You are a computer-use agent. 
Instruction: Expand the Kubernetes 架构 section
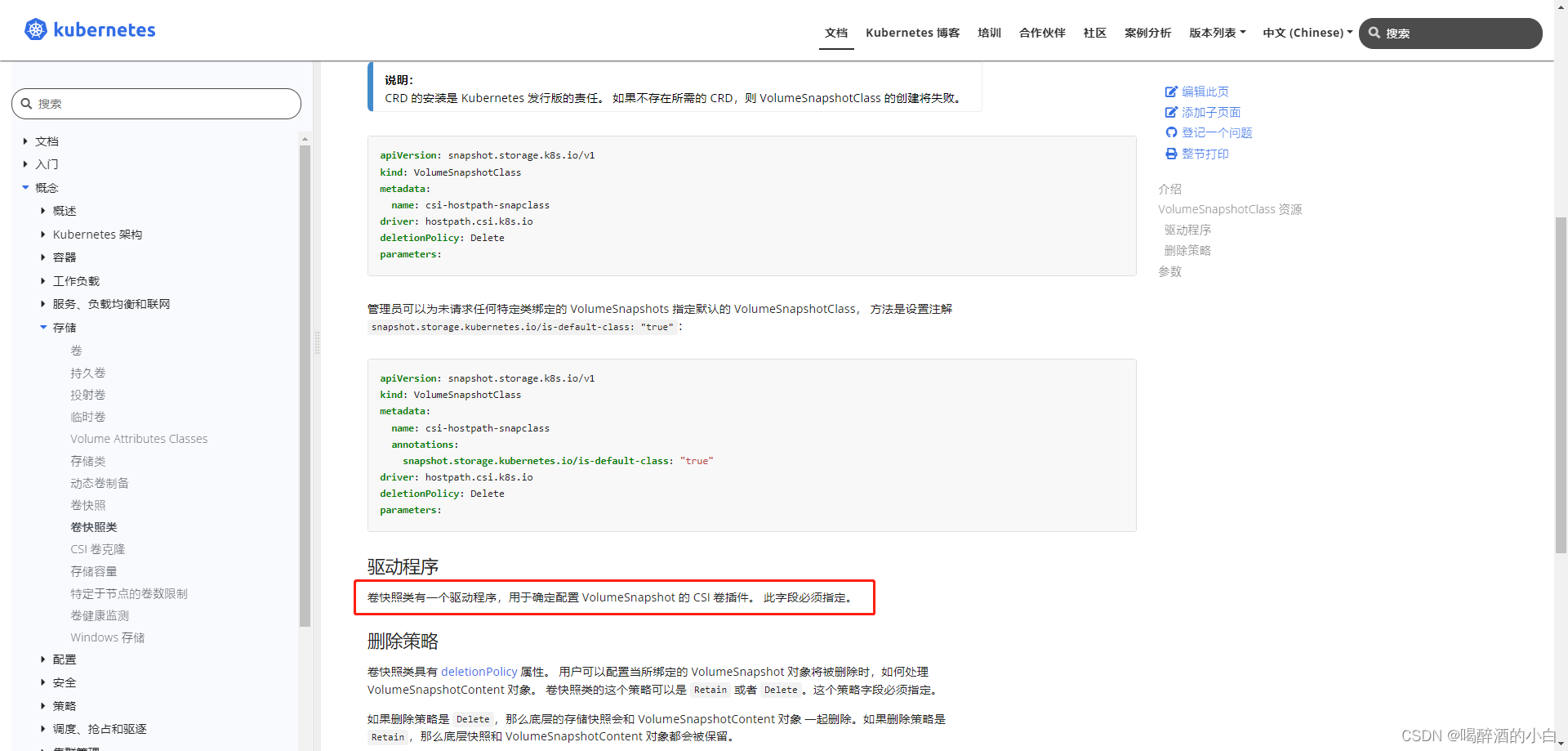click(x=43, y=235)
